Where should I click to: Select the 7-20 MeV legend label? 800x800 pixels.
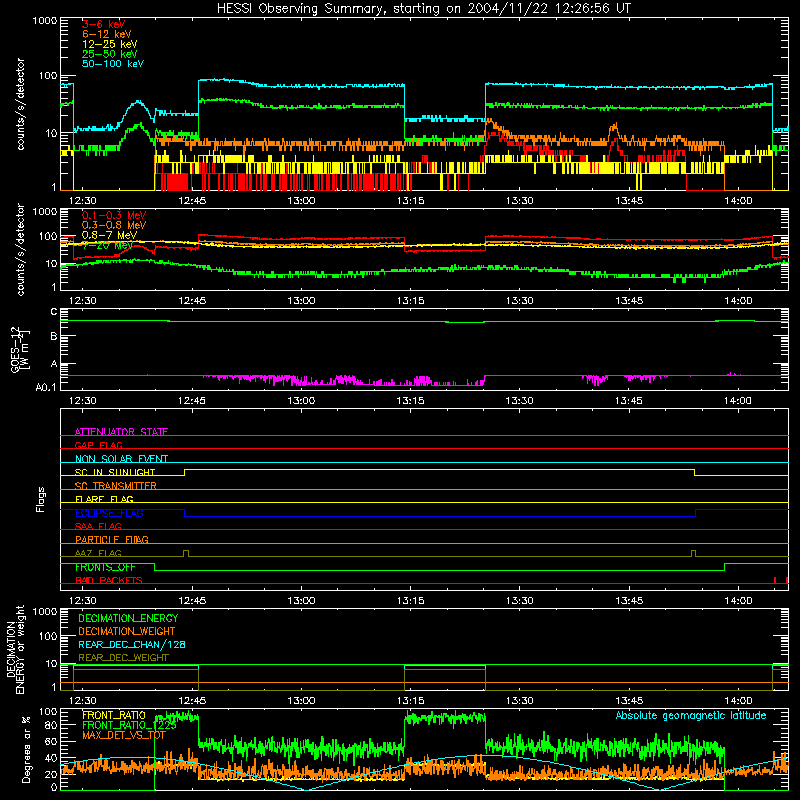click(x=107, y=245)
